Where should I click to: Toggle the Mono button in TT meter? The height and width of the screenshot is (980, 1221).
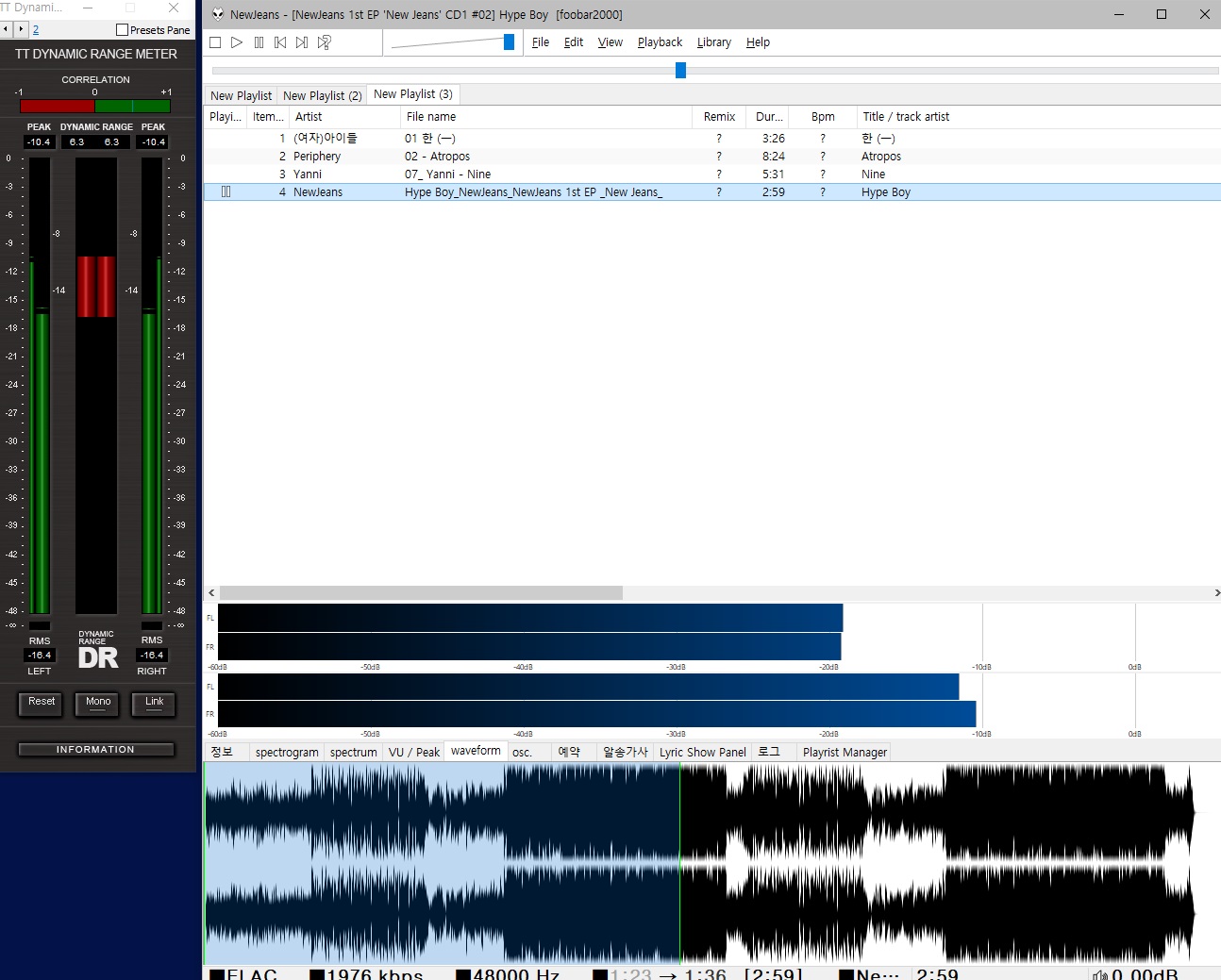(x=98, y=704)
